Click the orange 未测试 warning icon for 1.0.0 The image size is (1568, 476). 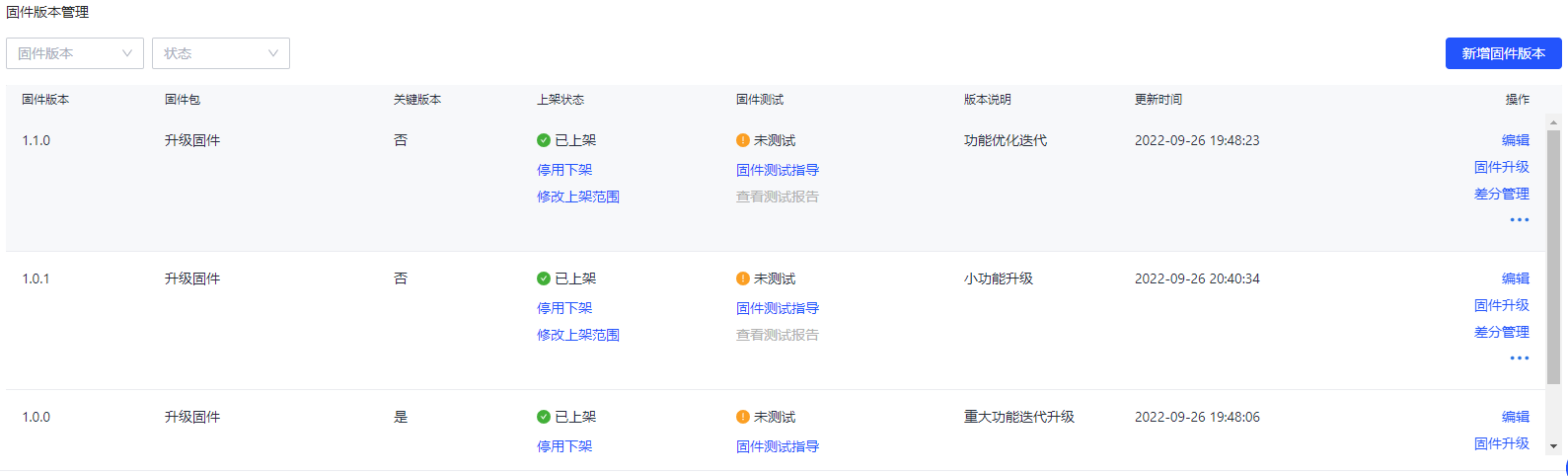click(743, 417)
